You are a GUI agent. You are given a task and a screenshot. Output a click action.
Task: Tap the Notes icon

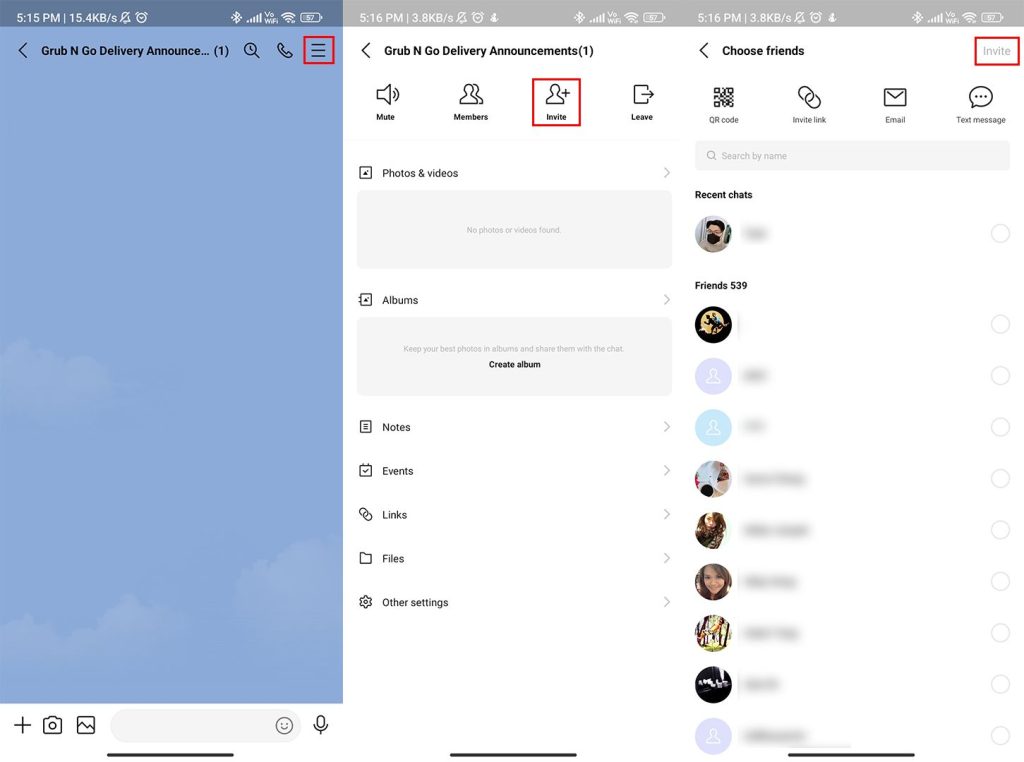(x=366, y=426)
